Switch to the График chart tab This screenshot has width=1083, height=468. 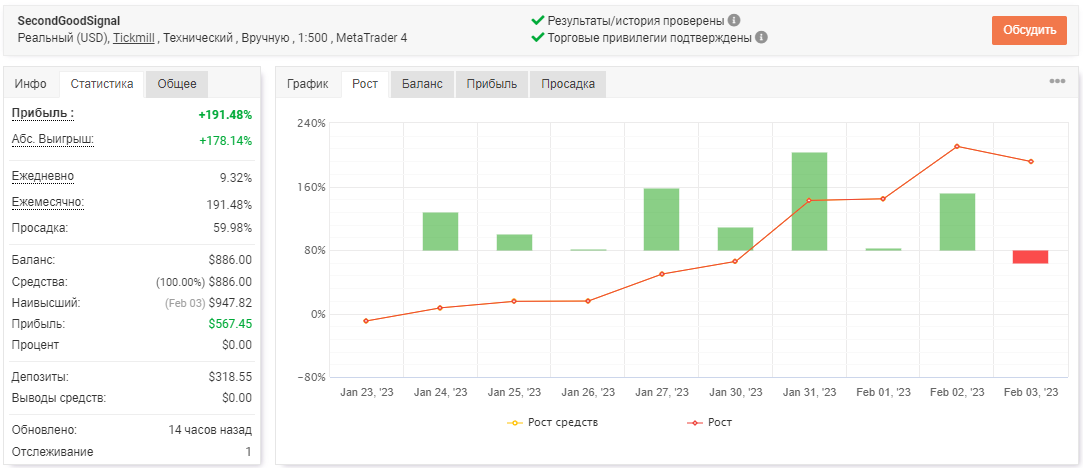pyautogui.click(x=308, y=84)
